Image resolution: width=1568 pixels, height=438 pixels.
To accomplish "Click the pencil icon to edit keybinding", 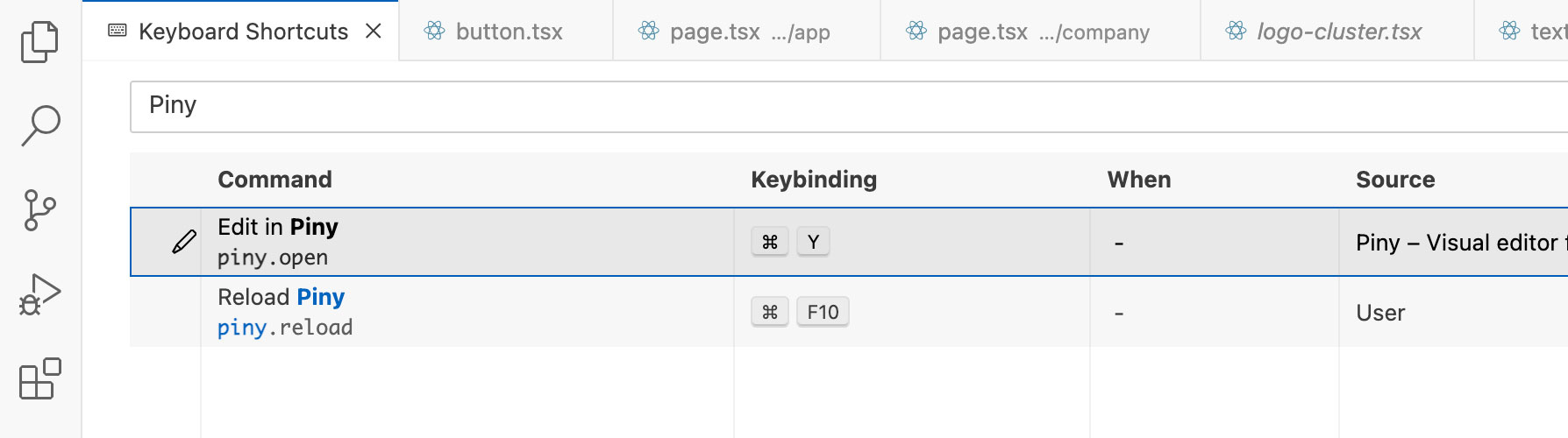I will click(x=184, y=242).
